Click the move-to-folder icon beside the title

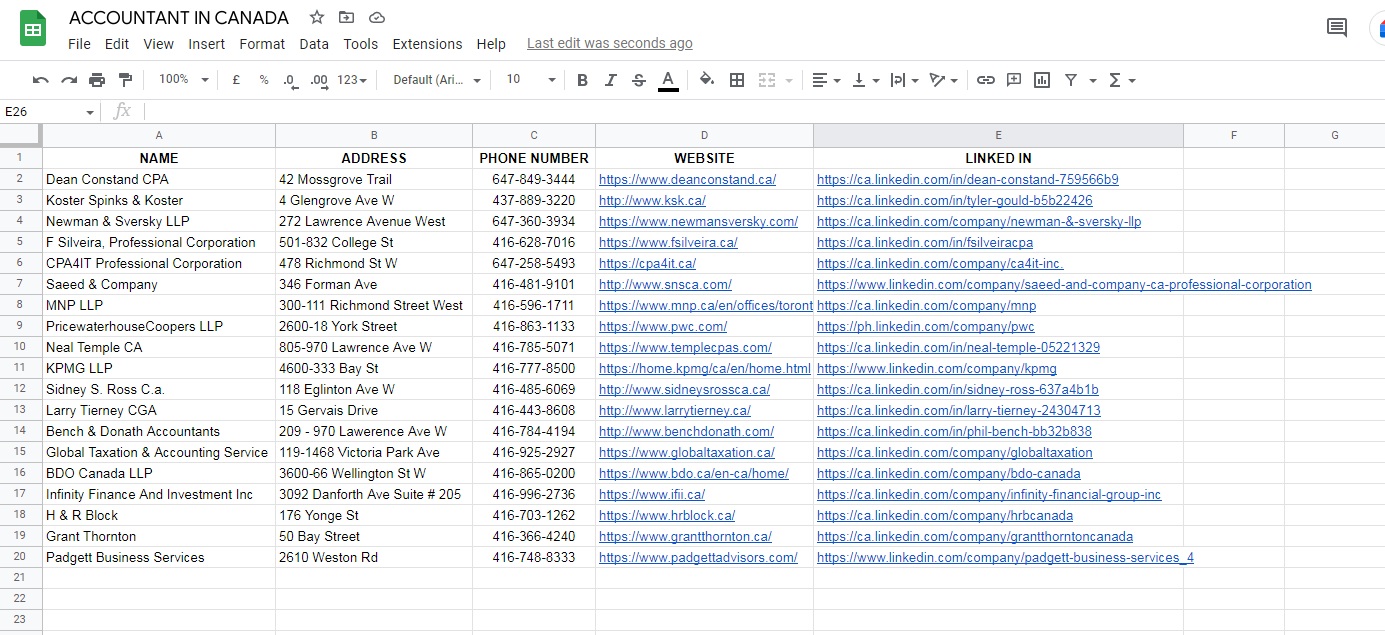pyautogui.click(x=347, y=17)
